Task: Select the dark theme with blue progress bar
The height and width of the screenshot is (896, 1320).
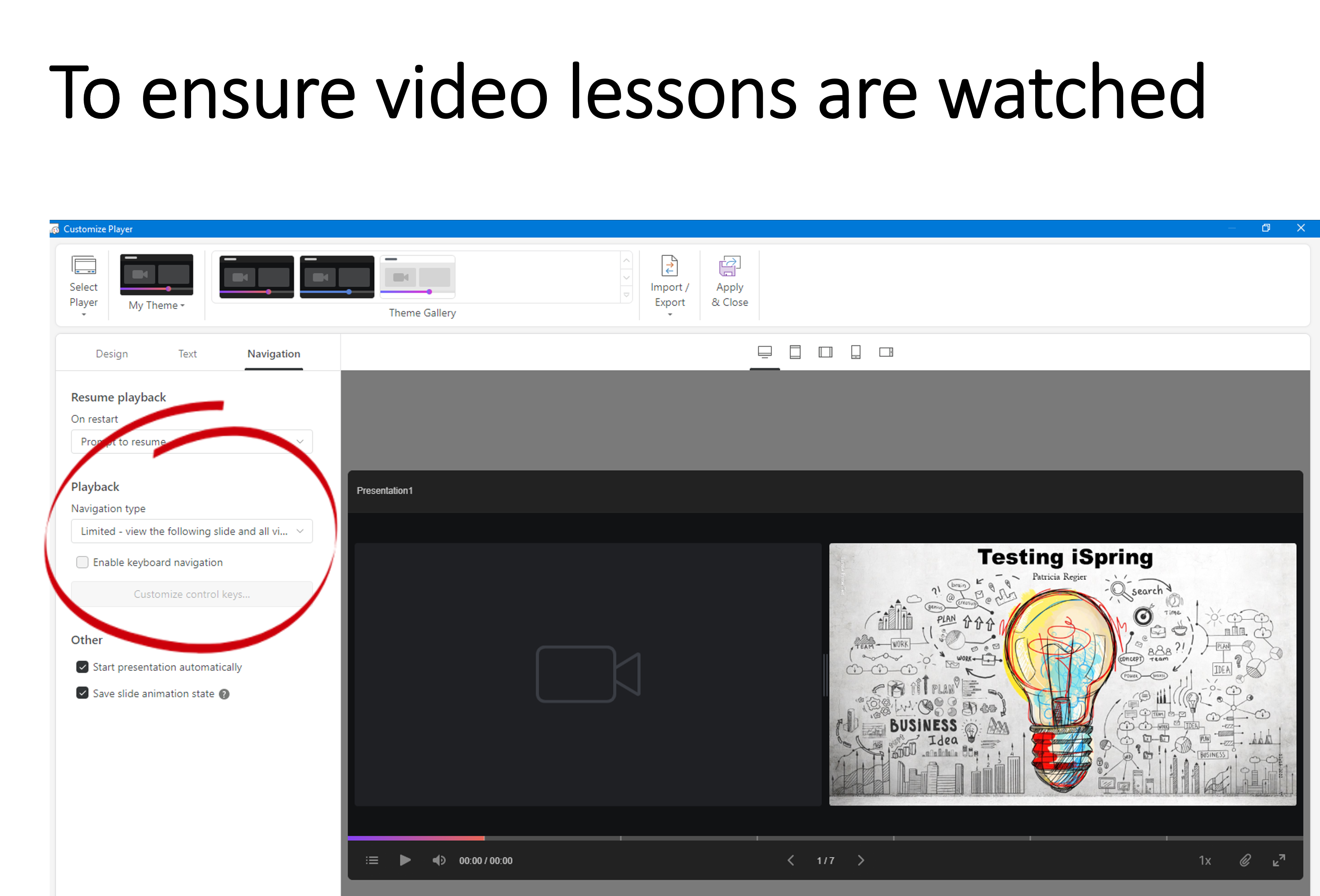Action: (337, 276)
